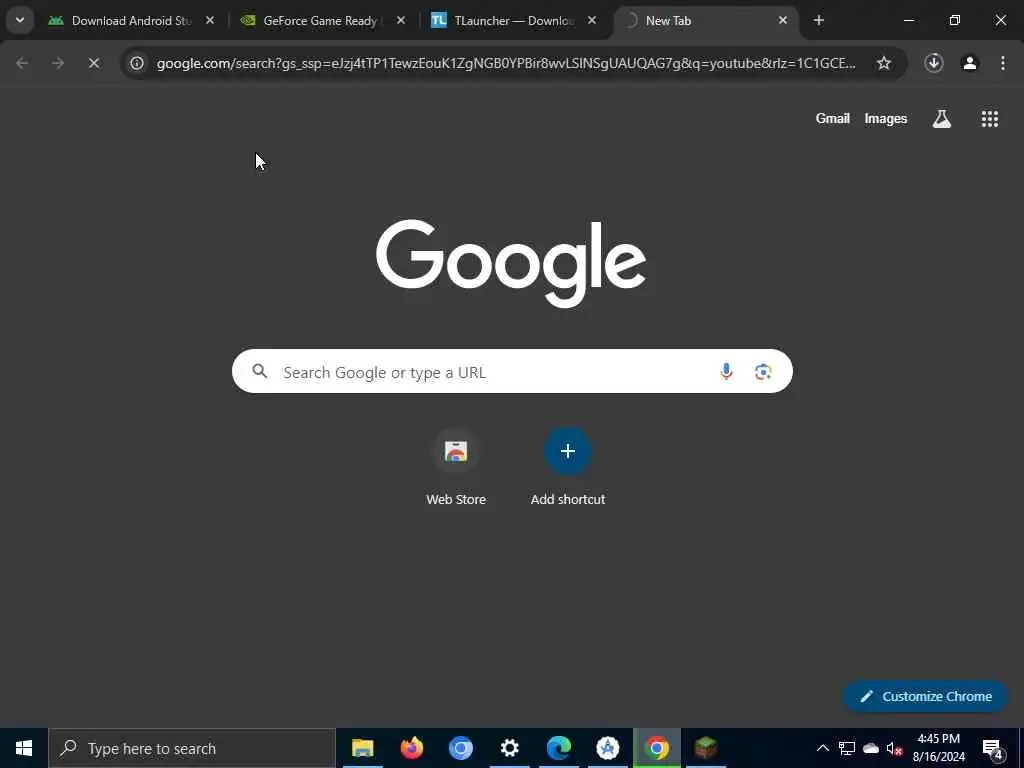
Task: Go forward to the next page
Action: point(58,63)
